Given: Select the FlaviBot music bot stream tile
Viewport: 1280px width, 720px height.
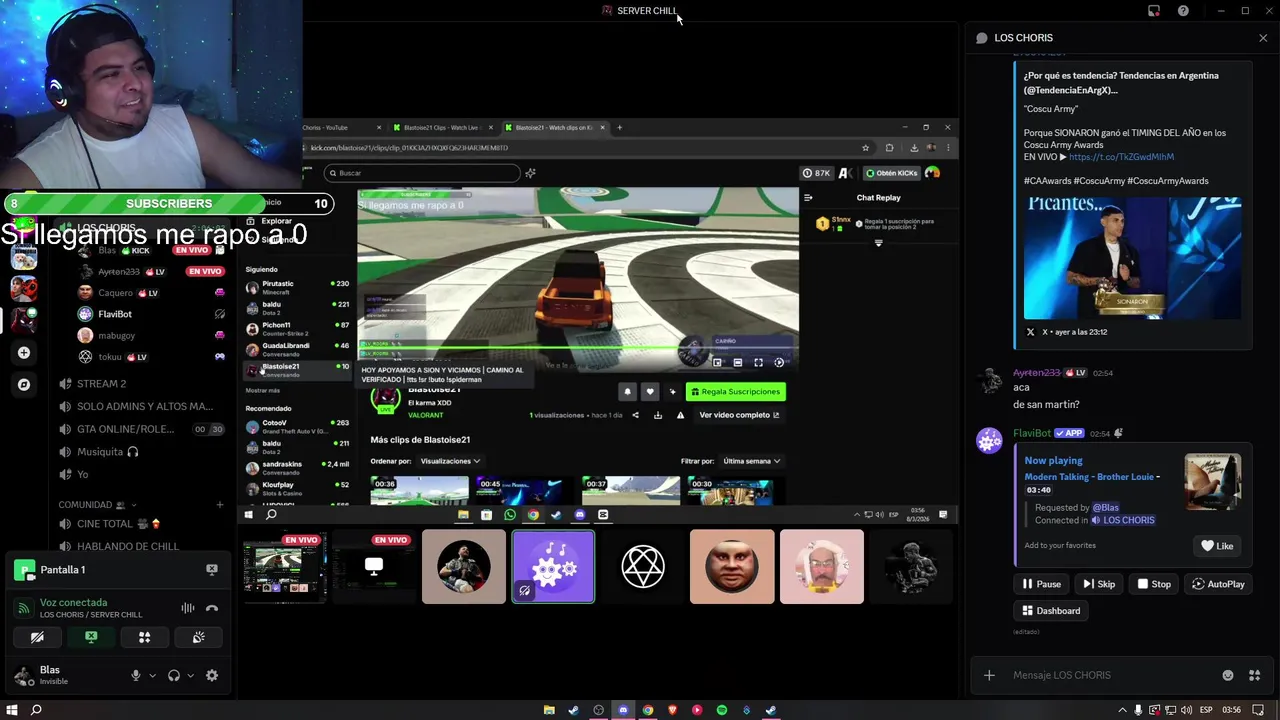Looking at the screenshot, I should point(553,567).
